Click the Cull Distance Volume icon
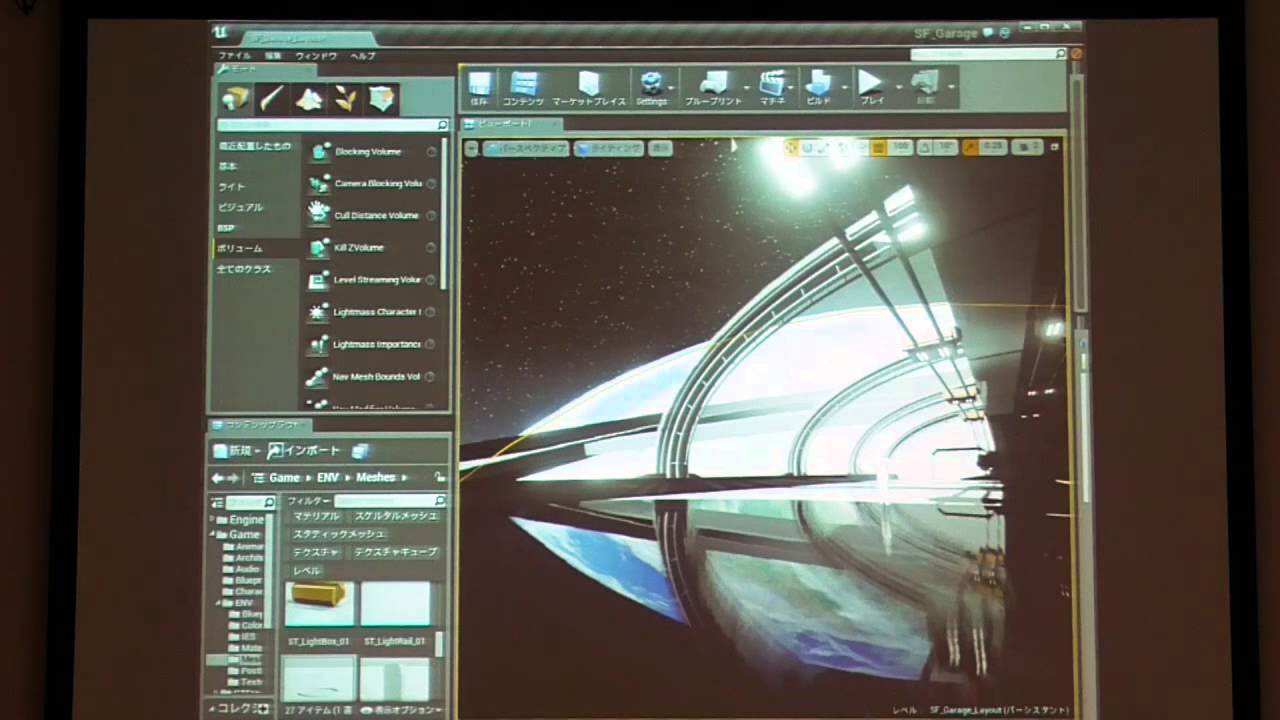The height and width of the screenshot is (720, 1280). tap(319, 215)
